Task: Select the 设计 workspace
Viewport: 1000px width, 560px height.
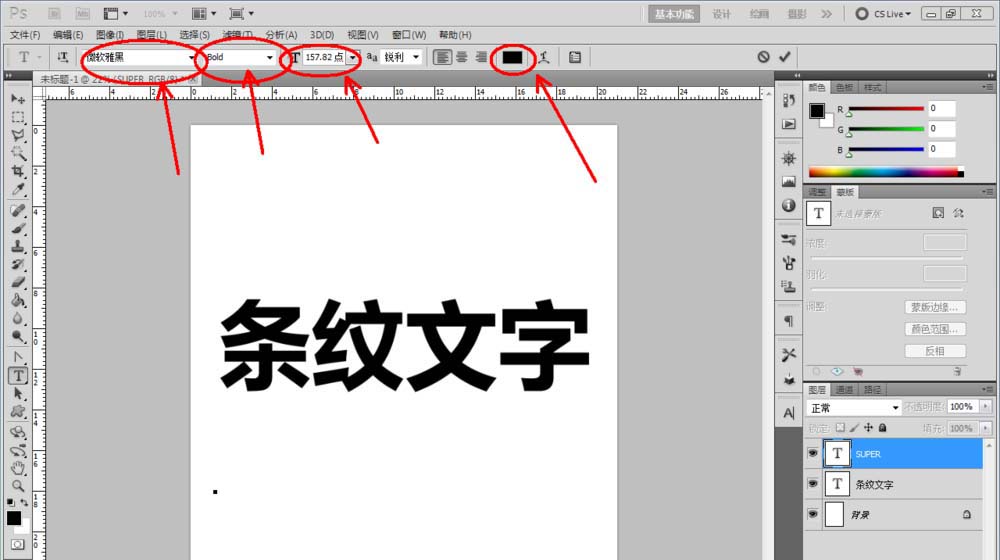Action: [x=721, y=14]
